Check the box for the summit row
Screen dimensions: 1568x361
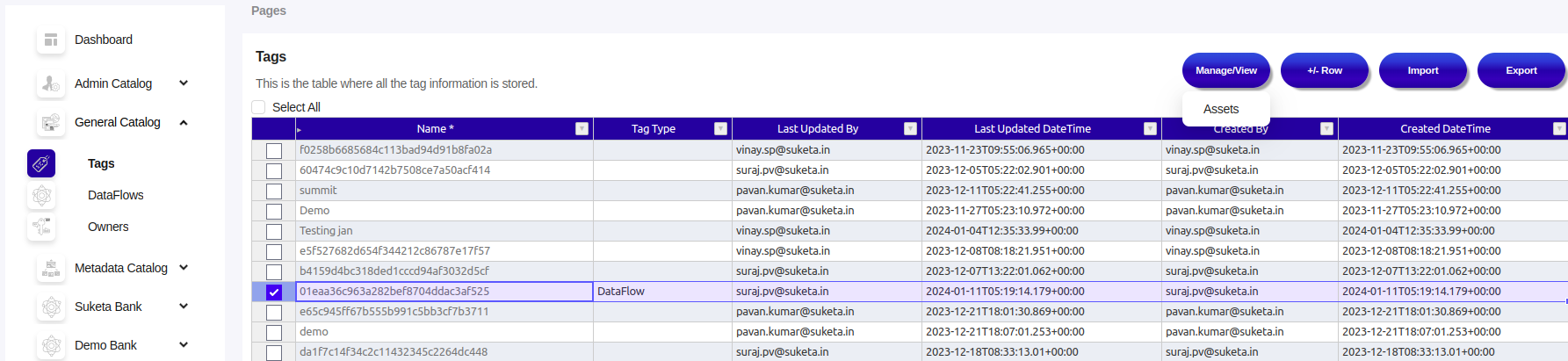274,191
